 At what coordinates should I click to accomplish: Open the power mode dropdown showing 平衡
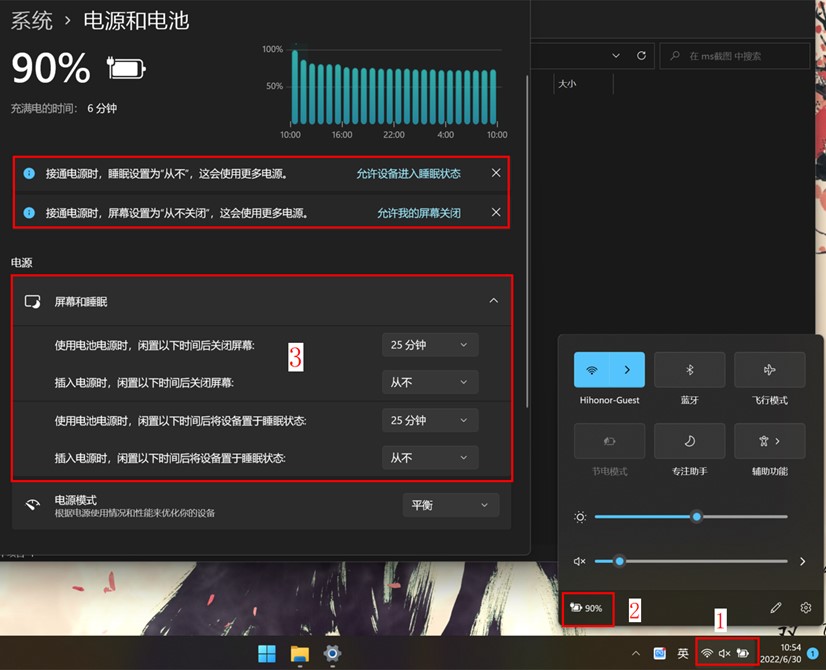[x=450, y=505]
